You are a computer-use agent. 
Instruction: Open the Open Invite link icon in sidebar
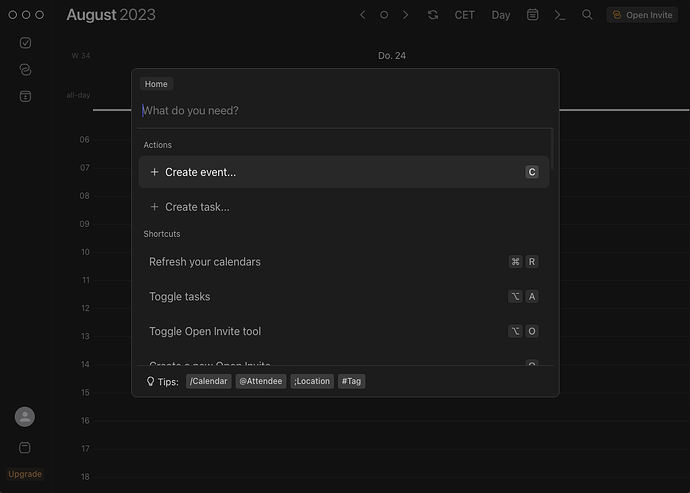coord(26,70)
